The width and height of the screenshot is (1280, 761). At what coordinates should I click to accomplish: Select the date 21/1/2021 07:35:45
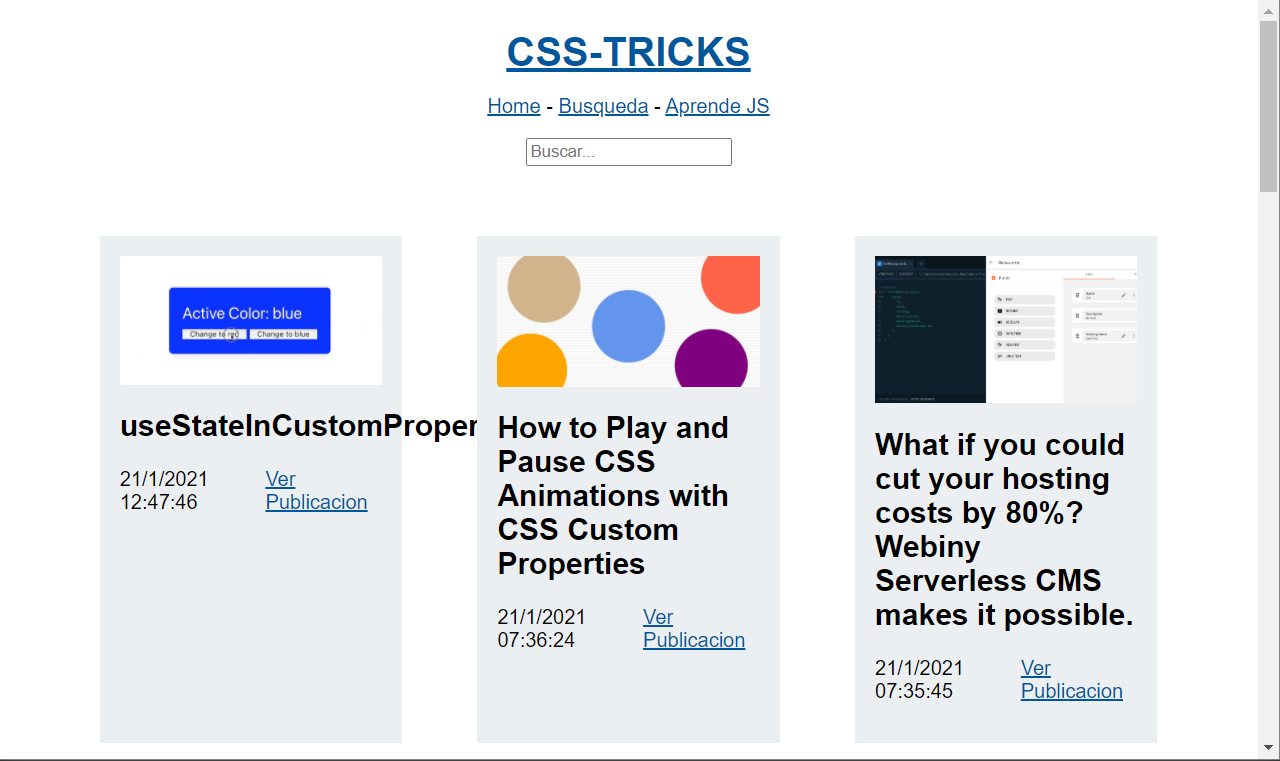tap(919, 679)
